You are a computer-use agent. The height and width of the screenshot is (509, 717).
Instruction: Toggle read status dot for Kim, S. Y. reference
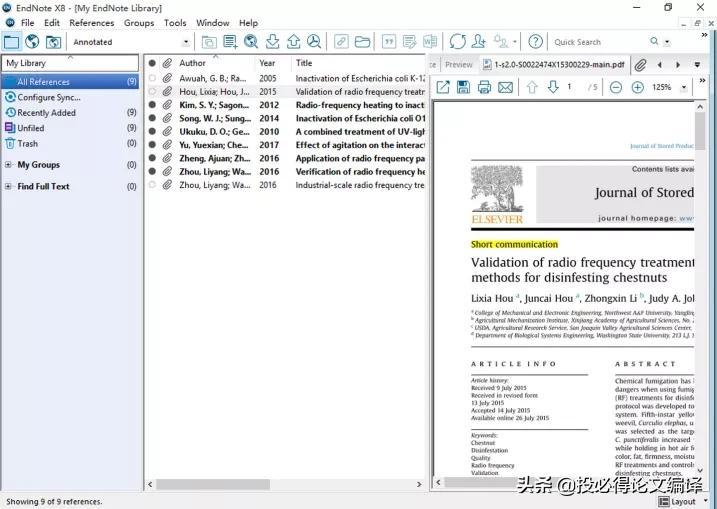(x=152, y=105)
